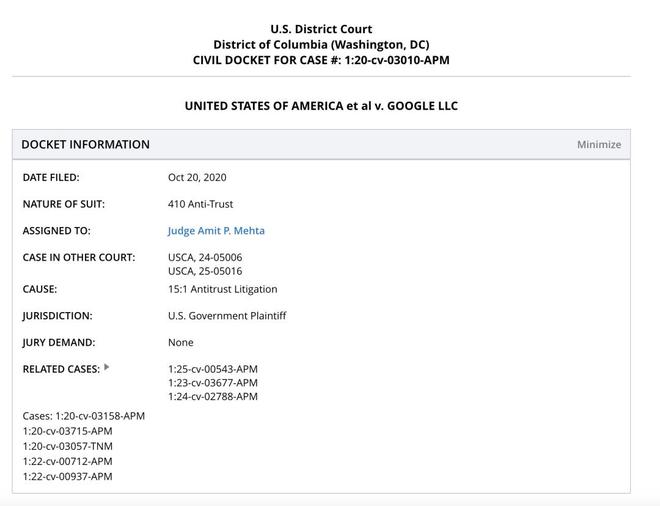Image resolution: width=660 pixels, height=506 pixels.
Task: Click the 410 Anti-Trust nature of suit
Action: point(200,204)
